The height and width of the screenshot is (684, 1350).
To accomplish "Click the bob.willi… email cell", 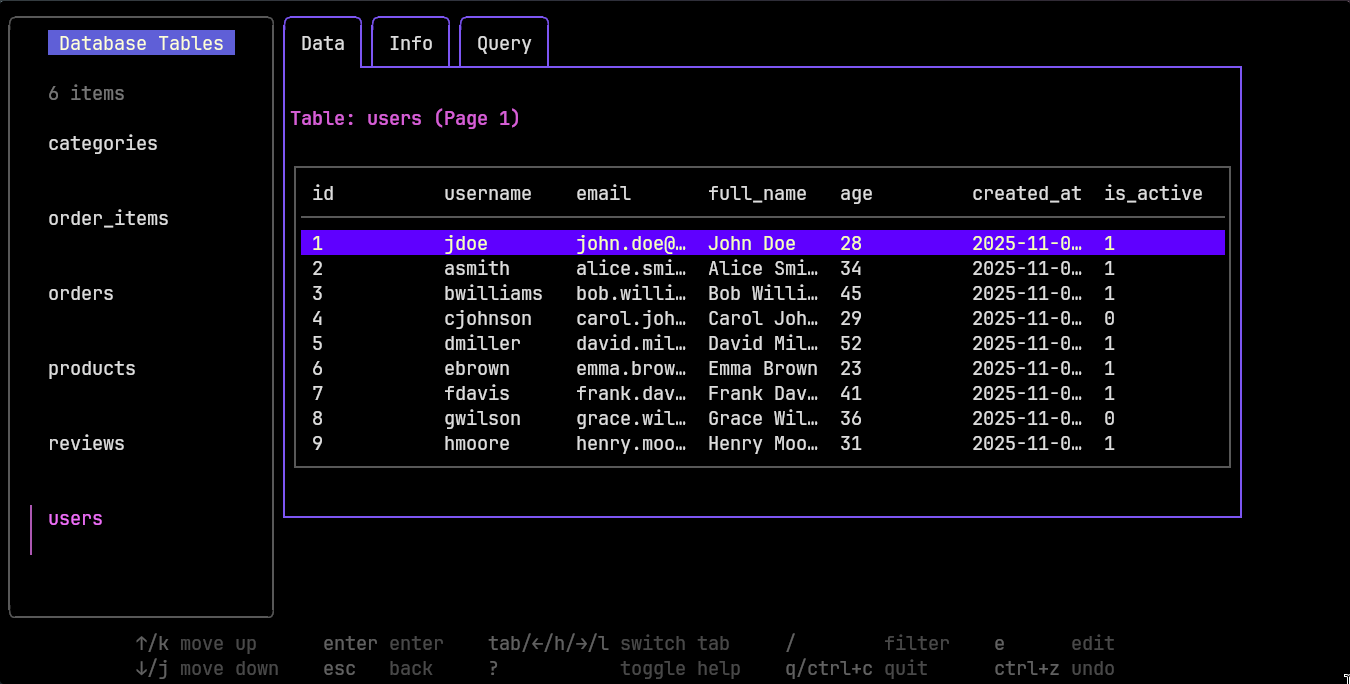I will [631, 293].
